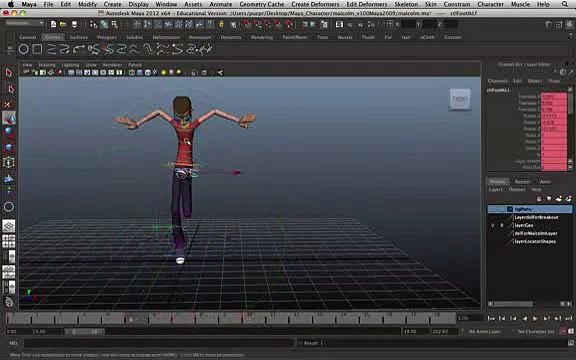Viewport: 576px width, 360px height.
Task: Save the current scene icon
Action: click(74, 24)
